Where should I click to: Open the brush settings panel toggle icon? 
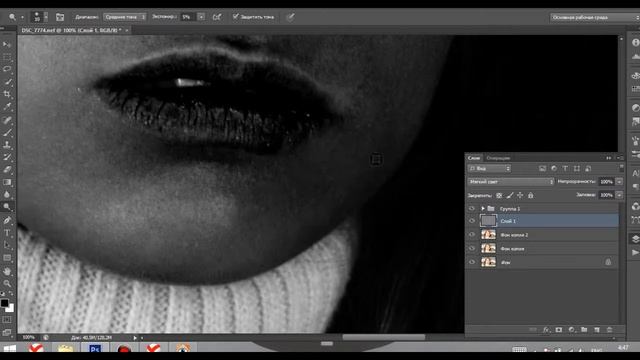[x=60, y=17]
